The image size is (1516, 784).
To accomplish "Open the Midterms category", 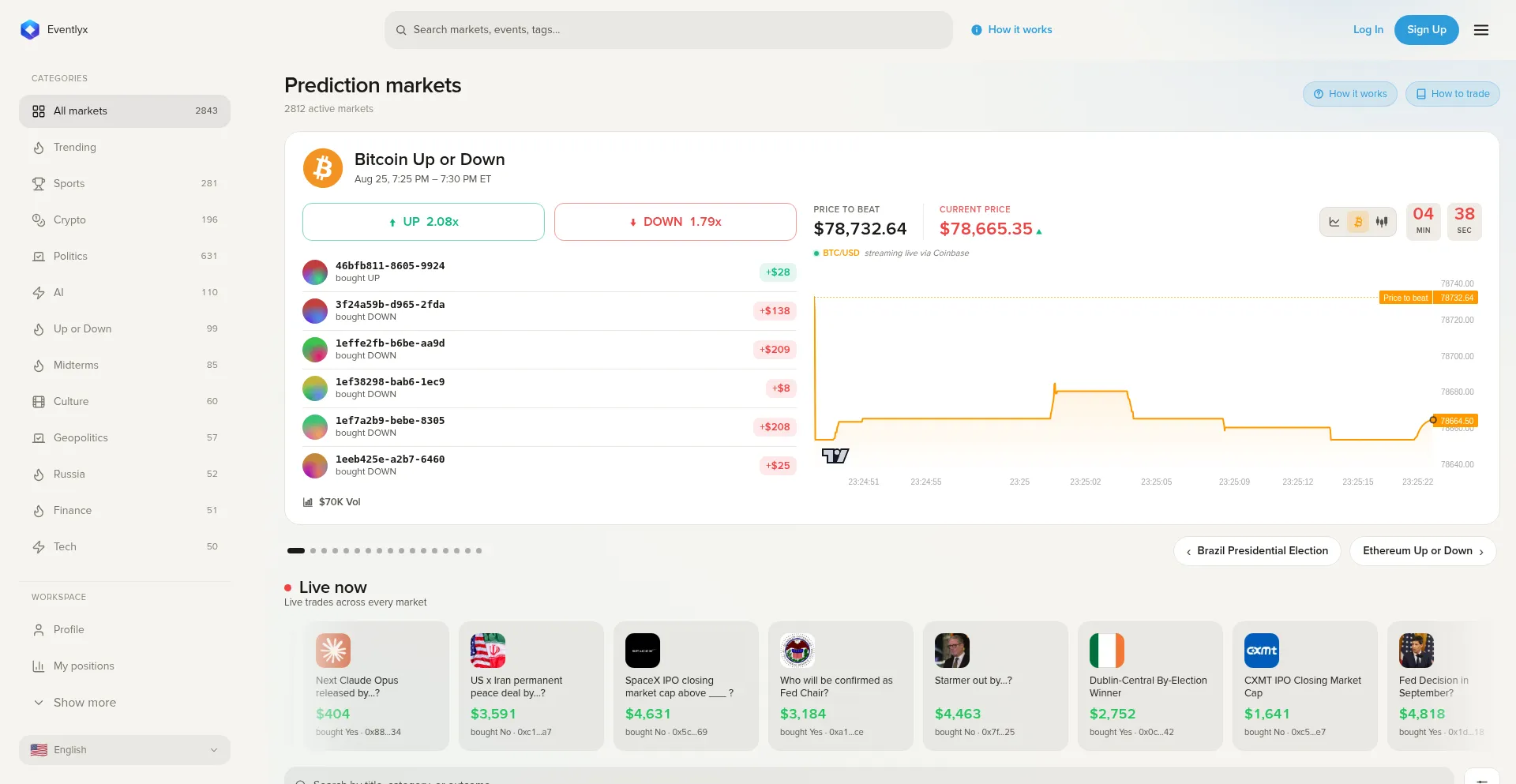I will click(125, 366).
